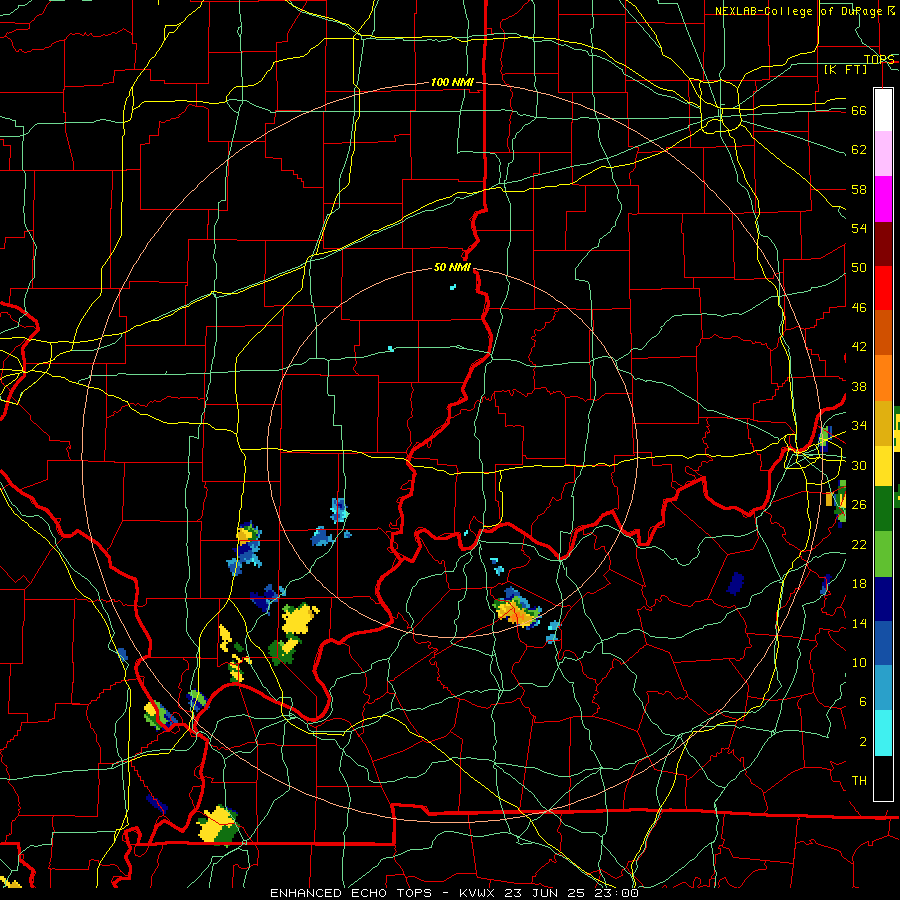Click the isolated navy echo cell east of radar
The image size is (900, 900).
tap(735, 583)
